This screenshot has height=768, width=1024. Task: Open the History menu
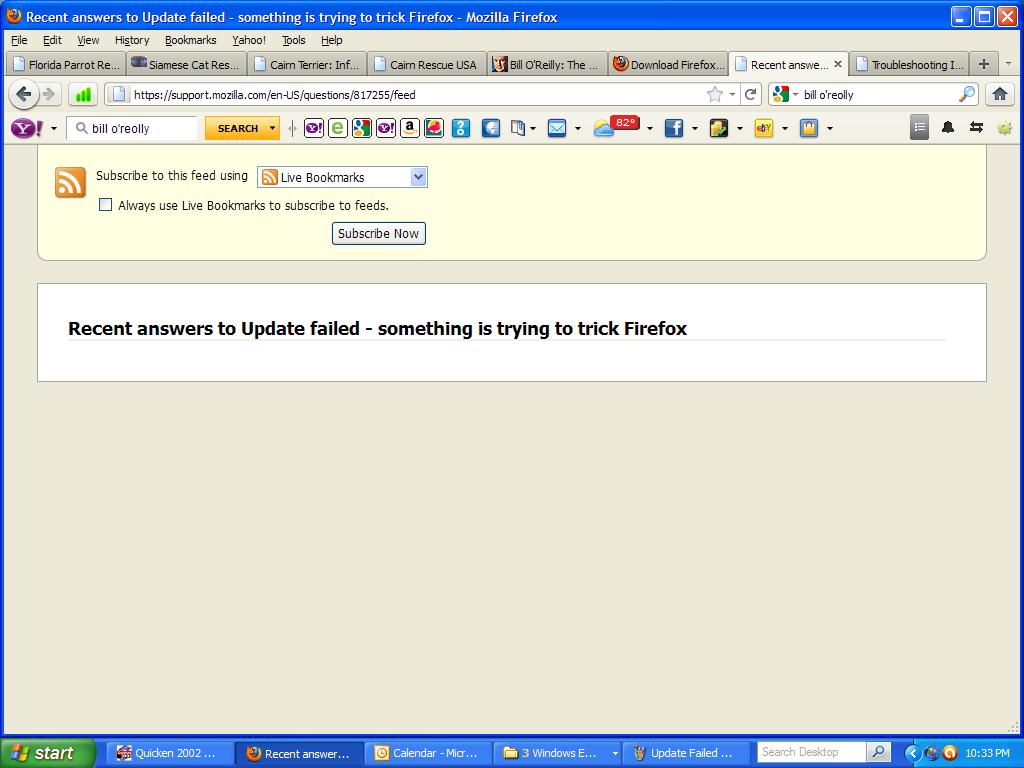click(132, 40)
